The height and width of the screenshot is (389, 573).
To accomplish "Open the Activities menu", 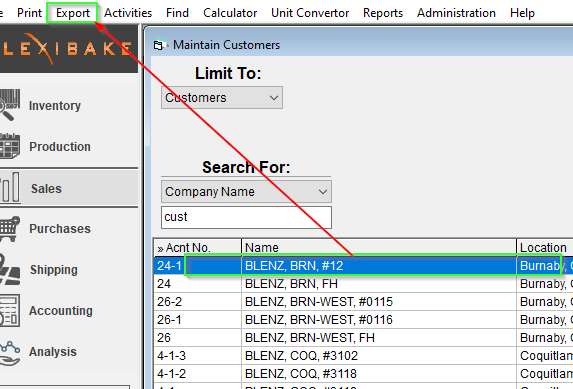I will (x=128, y=13).
